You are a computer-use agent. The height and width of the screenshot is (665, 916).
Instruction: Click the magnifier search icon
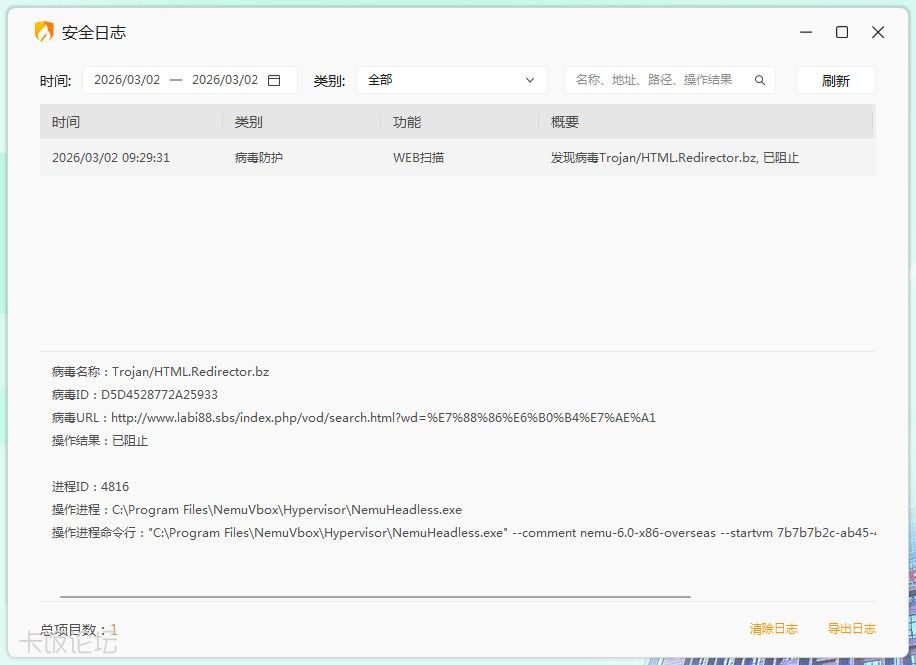[760, 80]
